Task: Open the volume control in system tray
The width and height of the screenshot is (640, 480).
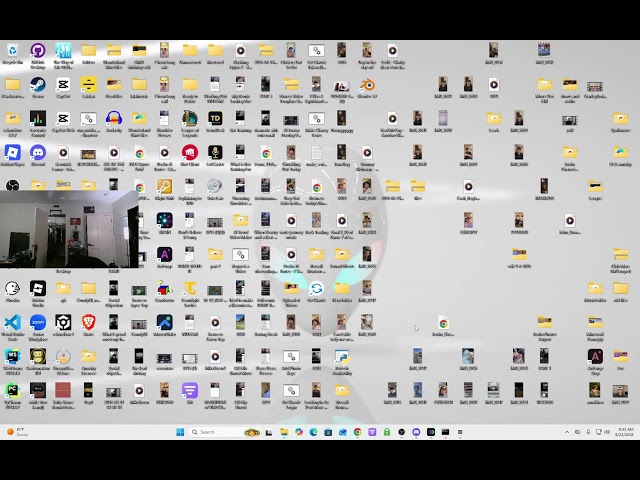Action: click(x=607, y=432)
